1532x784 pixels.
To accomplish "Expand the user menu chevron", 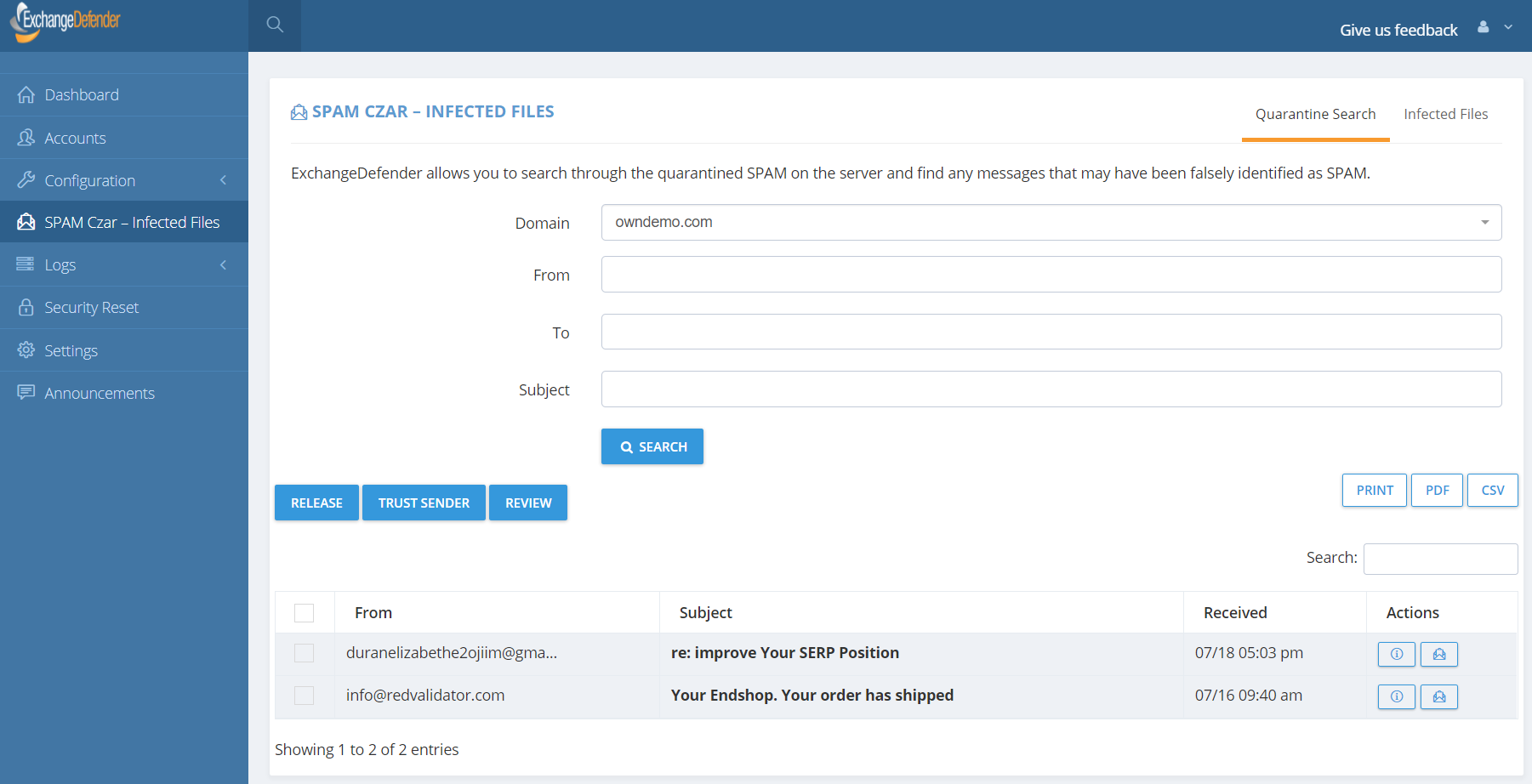I will point(1508,27).
